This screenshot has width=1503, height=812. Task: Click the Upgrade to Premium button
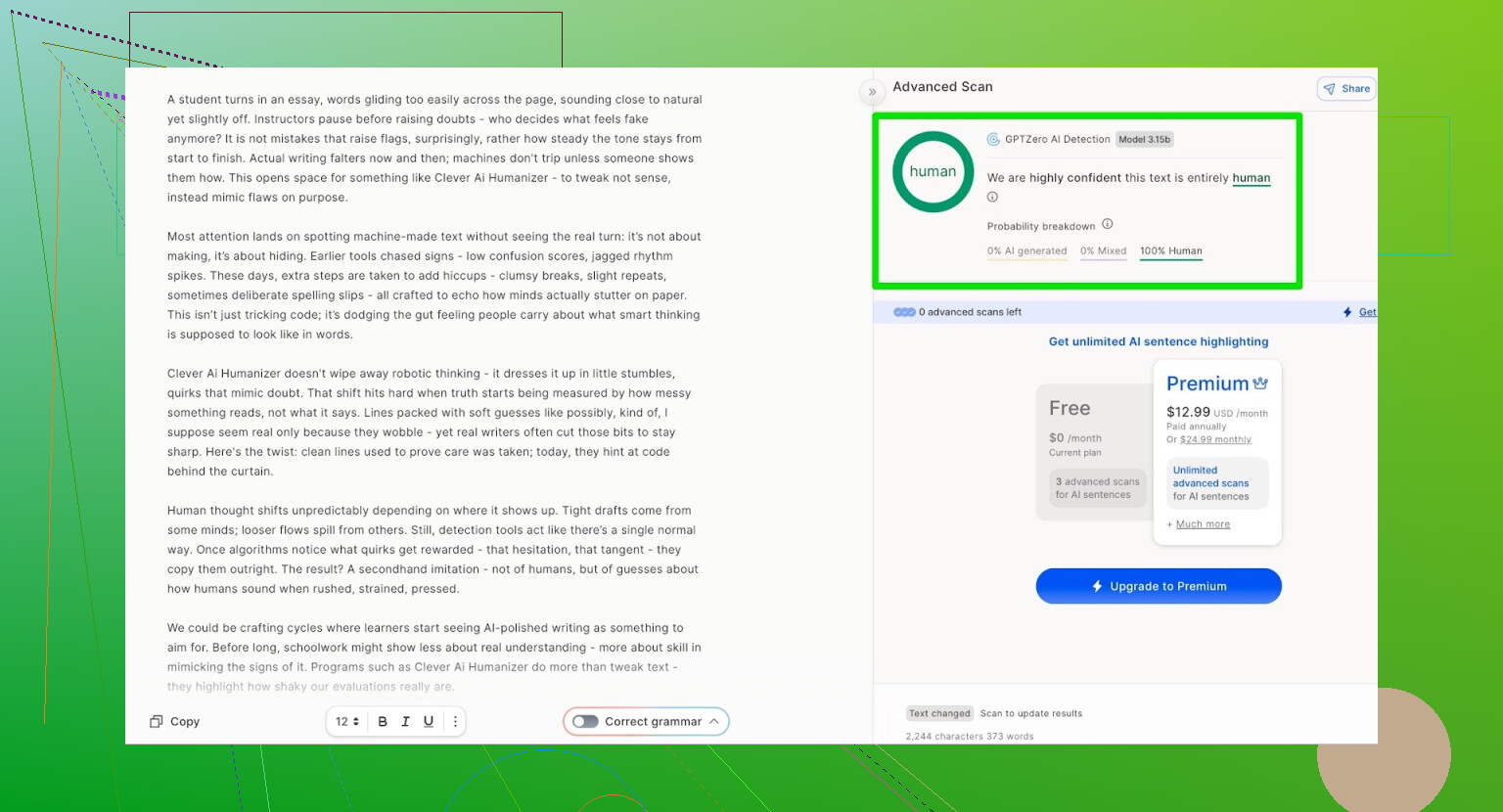[x=1159, y=586]
